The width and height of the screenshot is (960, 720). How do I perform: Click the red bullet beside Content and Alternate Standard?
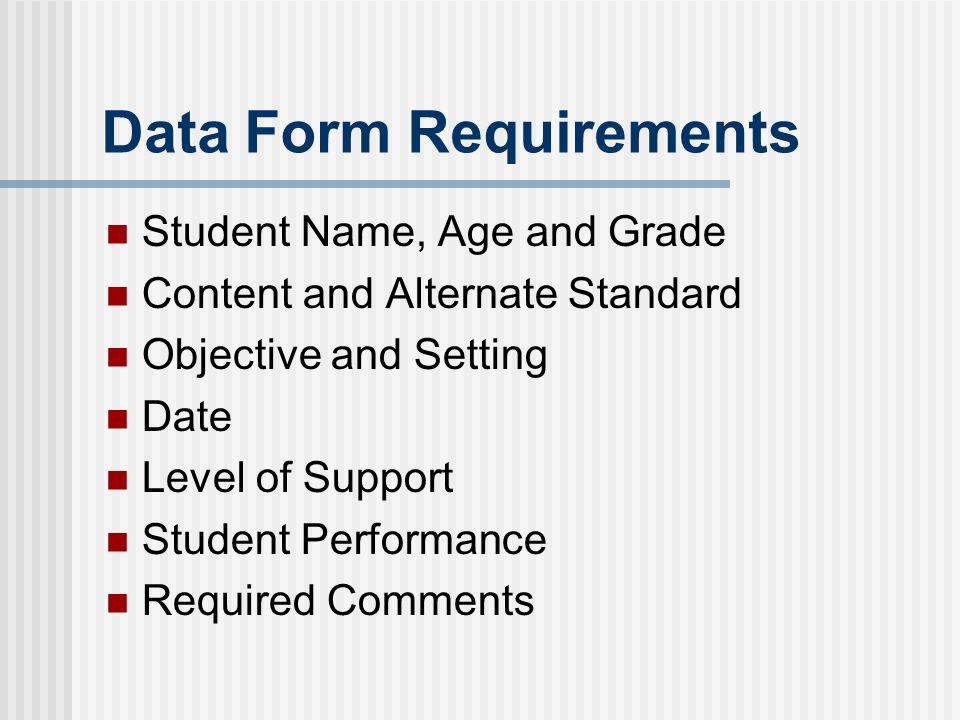coord(117,296)
